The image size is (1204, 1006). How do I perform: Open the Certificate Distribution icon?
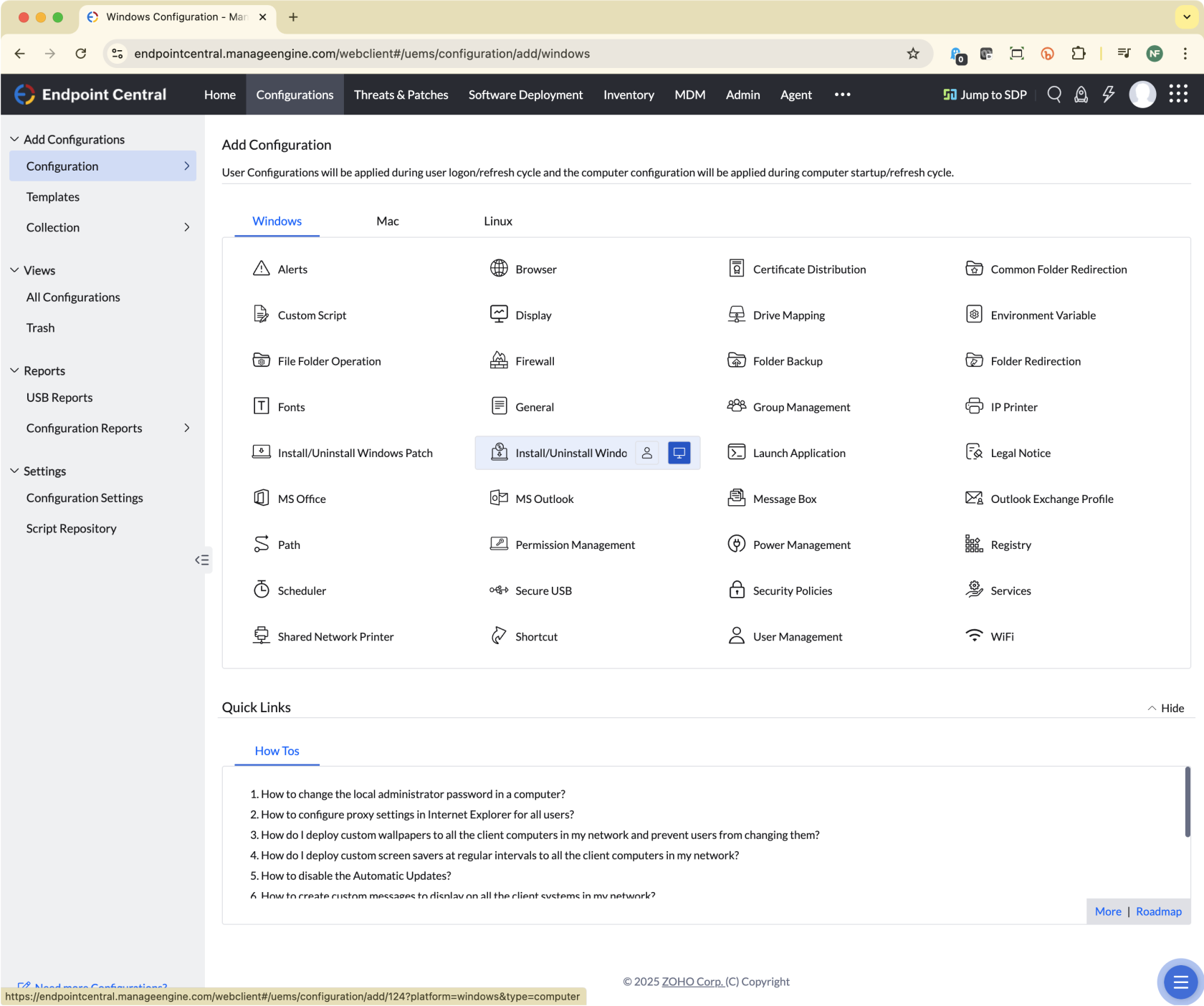point(737,269)
